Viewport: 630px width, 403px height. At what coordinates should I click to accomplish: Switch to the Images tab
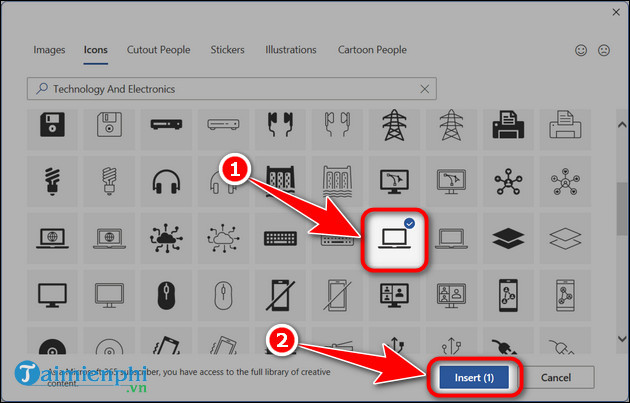tap(49, 49)
